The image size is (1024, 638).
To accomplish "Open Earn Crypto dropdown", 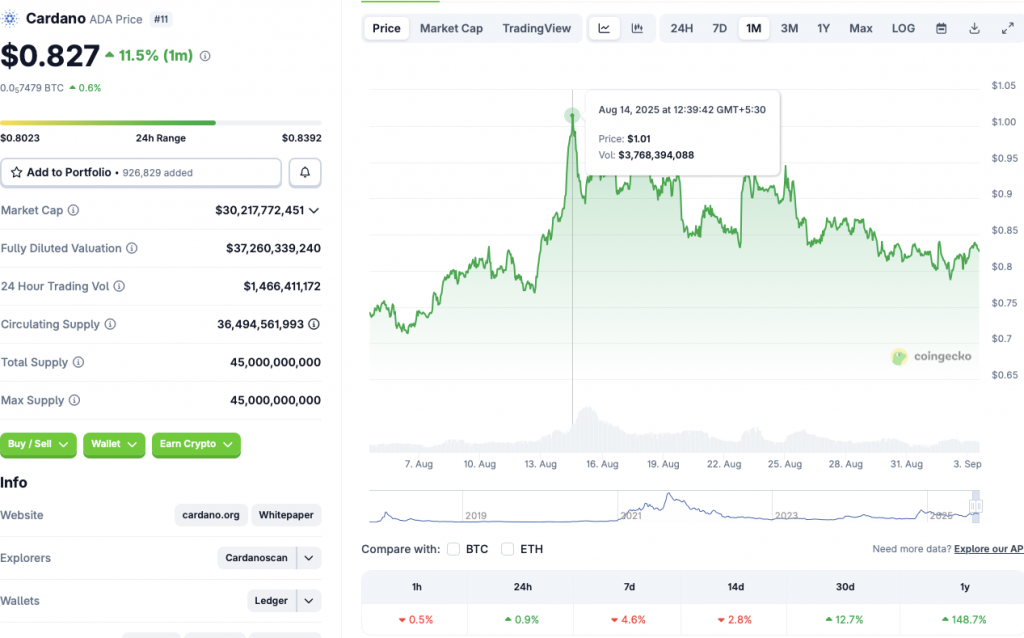I will [196, 444].
